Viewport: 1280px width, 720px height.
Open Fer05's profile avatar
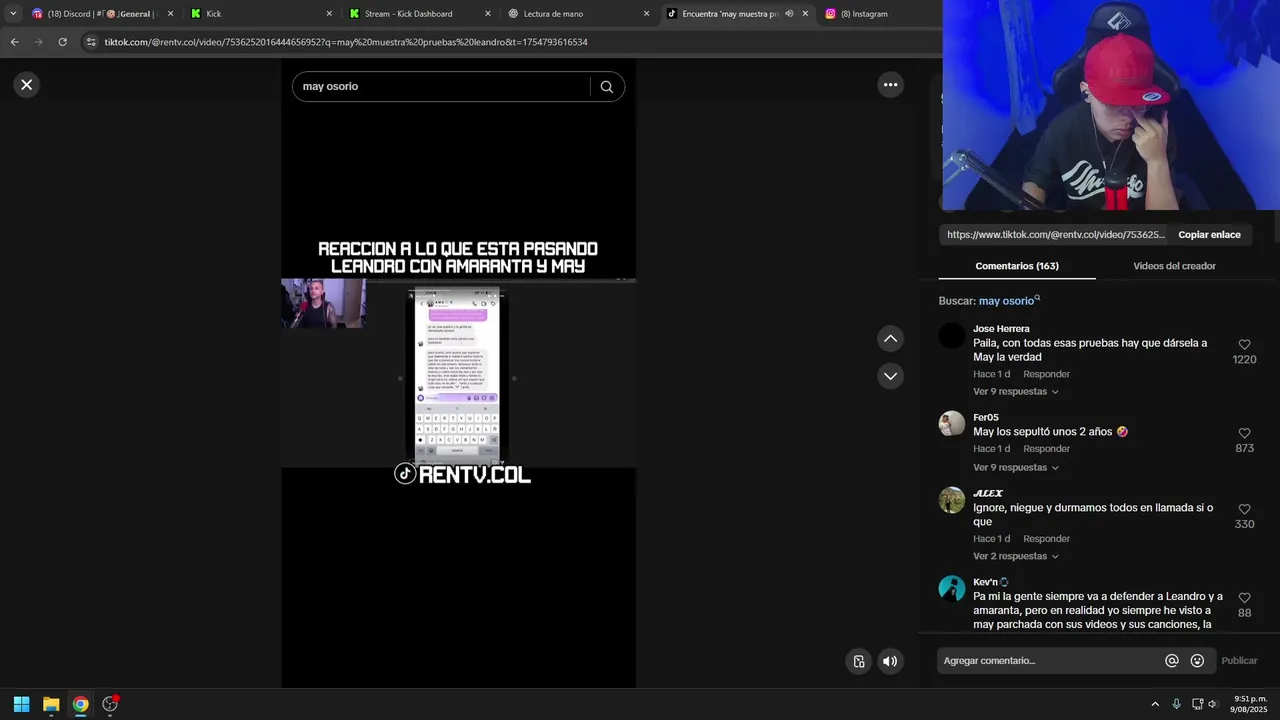click(952, 424)
